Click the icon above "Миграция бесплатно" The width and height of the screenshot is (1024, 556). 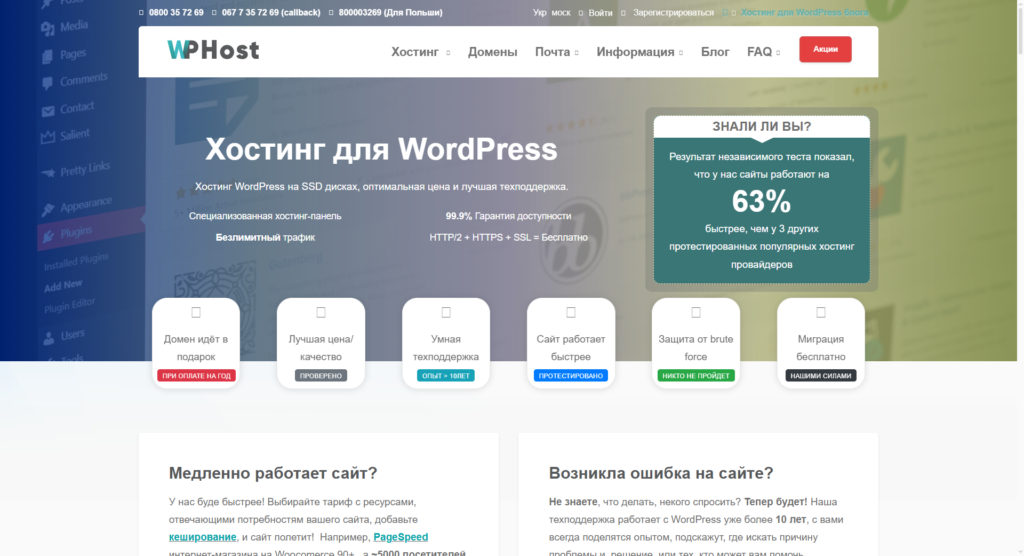(x=821, y=312)
